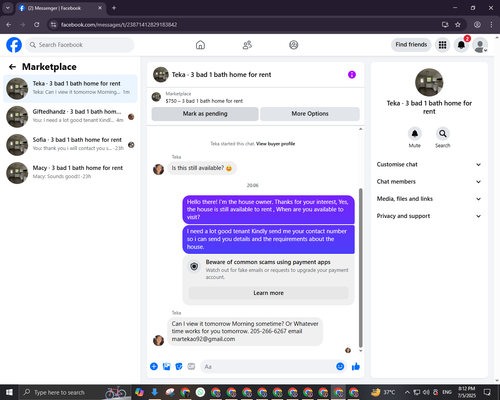Screen dimensions: 500x400
Task: Open WhatsApp from the taskbar
Action: [201, 392]
